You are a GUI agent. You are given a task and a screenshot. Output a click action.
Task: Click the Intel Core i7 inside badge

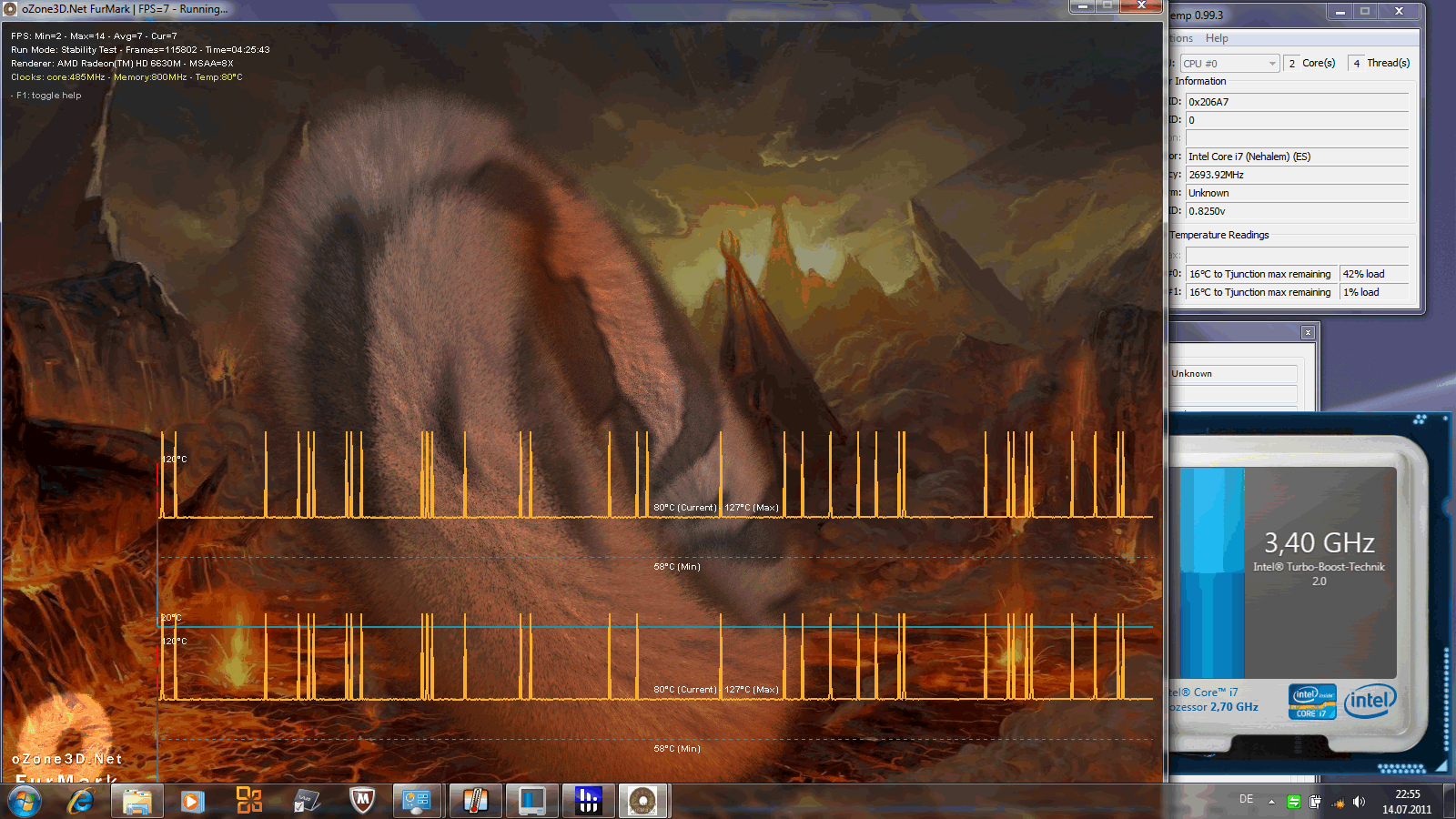[1312, 702]
